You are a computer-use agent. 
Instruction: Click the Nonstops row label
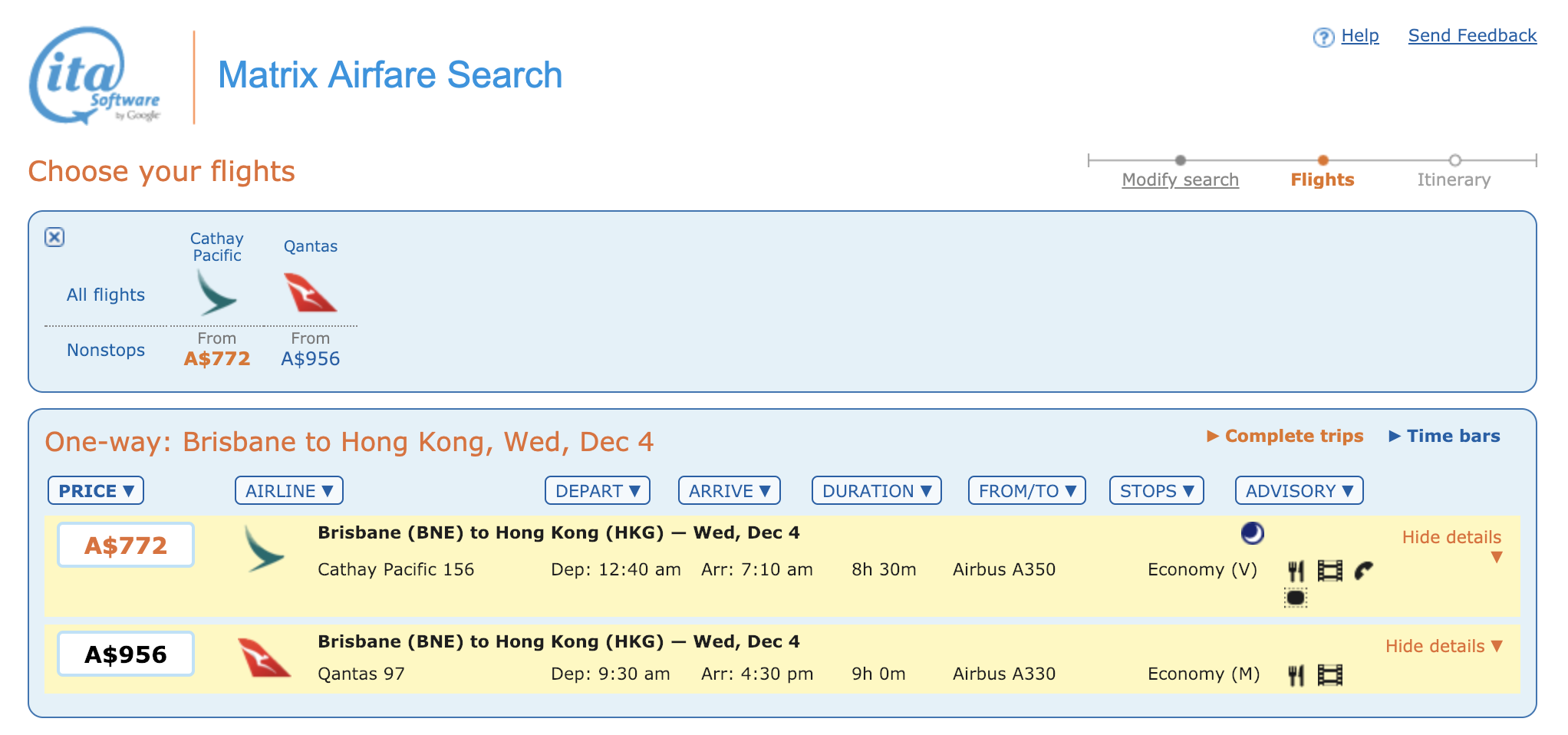pos(106,350)
